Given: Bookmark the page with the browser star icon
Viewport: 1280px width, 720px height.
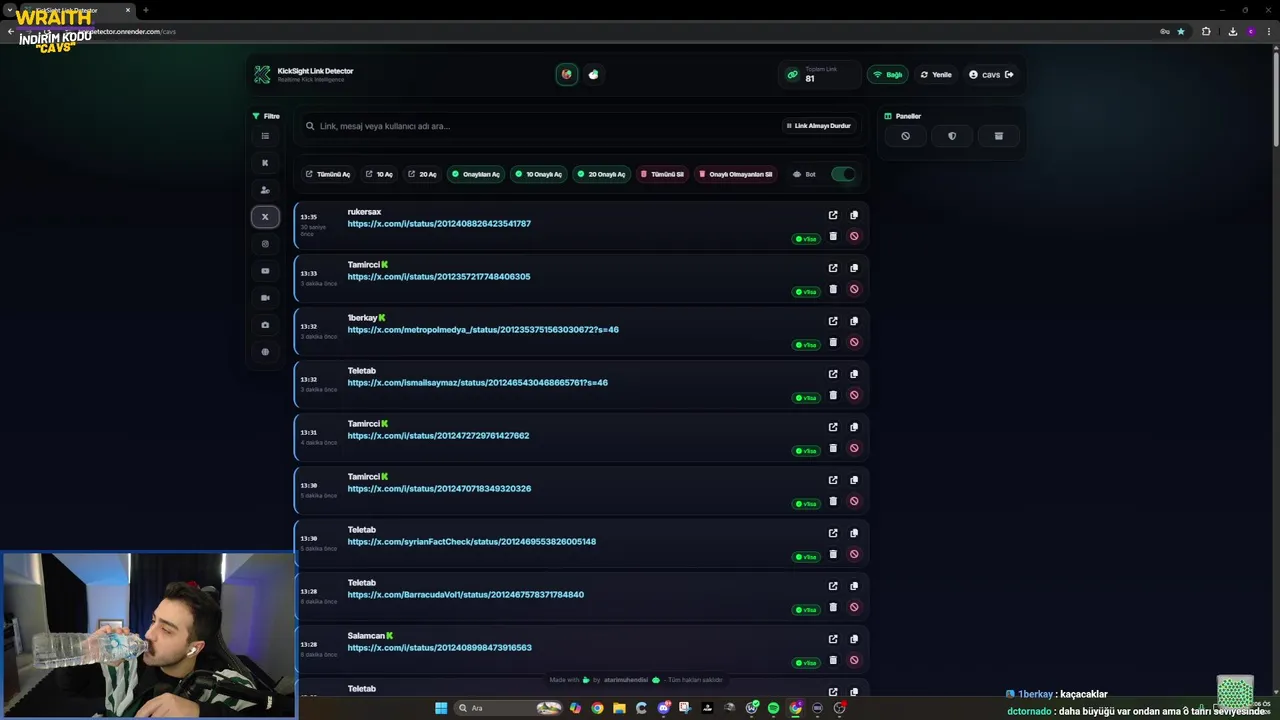Looking at the screenshot, I should pos(1181,31).
